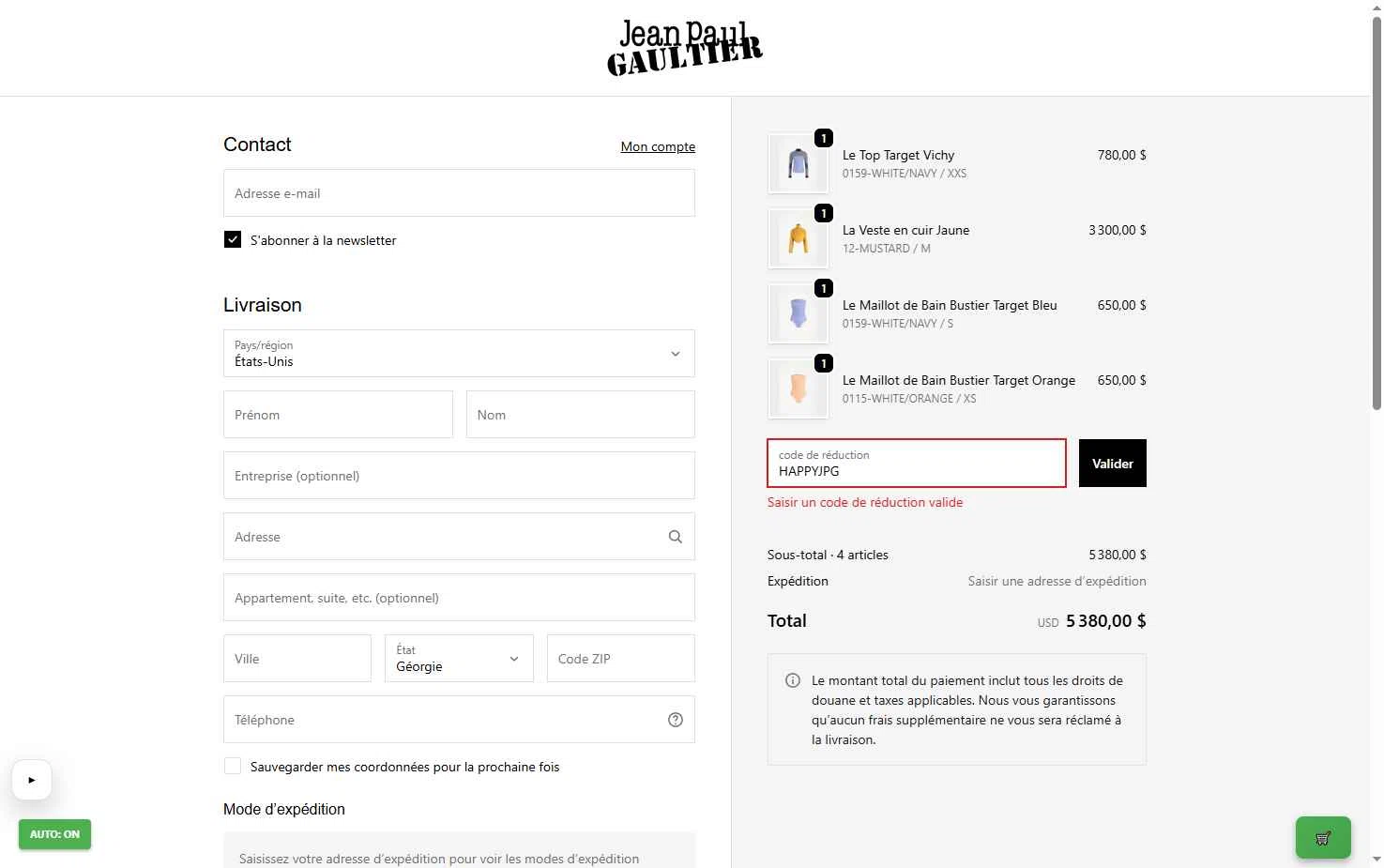Viewport: 1384px width, 868px height.
Task: Click 'Saisir un code de réduction valide' error
Action: [865, 502]
